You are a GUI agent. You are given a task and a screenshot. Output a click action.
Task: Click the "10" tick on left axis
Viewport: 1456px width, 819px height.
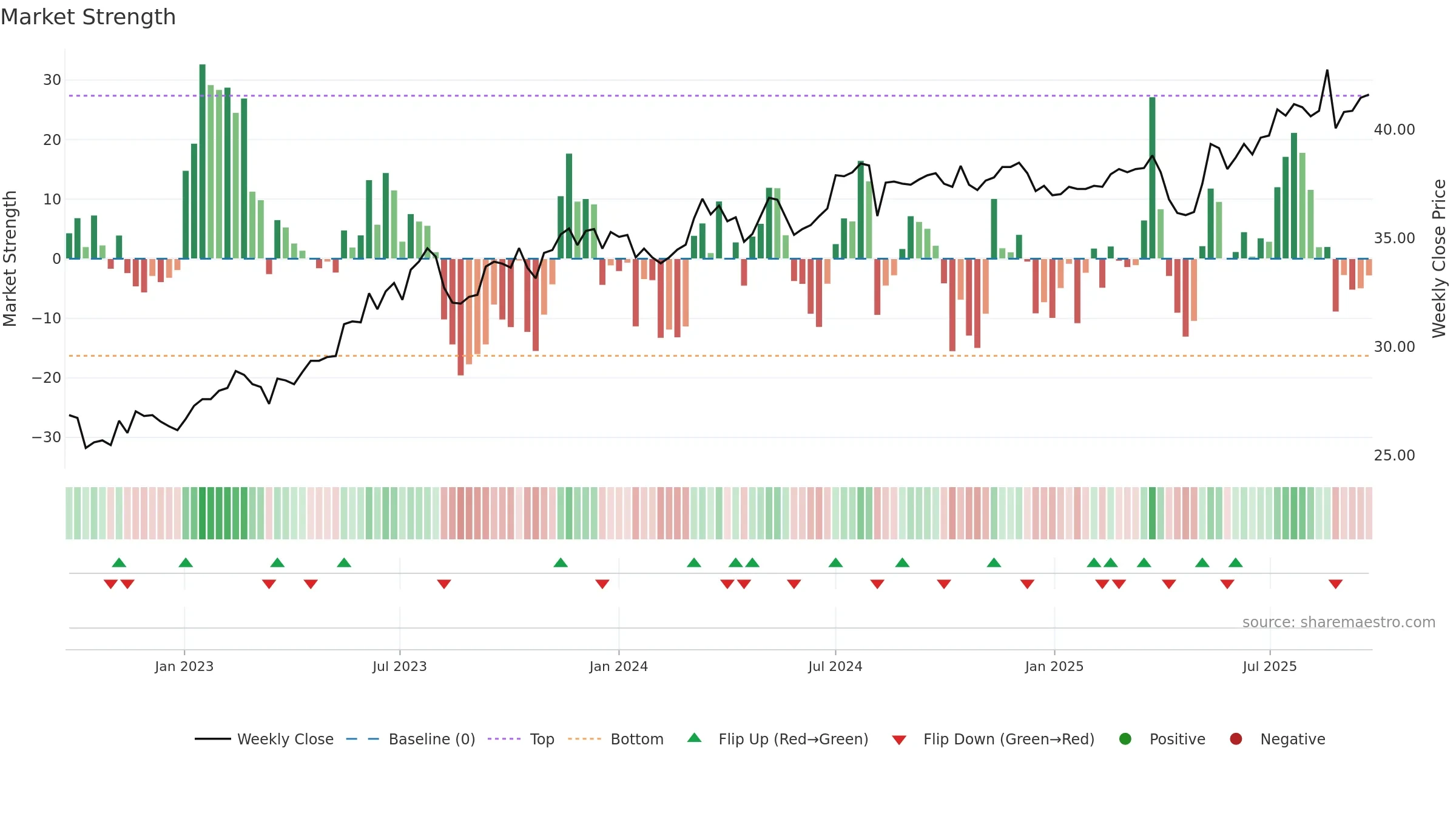[52, 199]
